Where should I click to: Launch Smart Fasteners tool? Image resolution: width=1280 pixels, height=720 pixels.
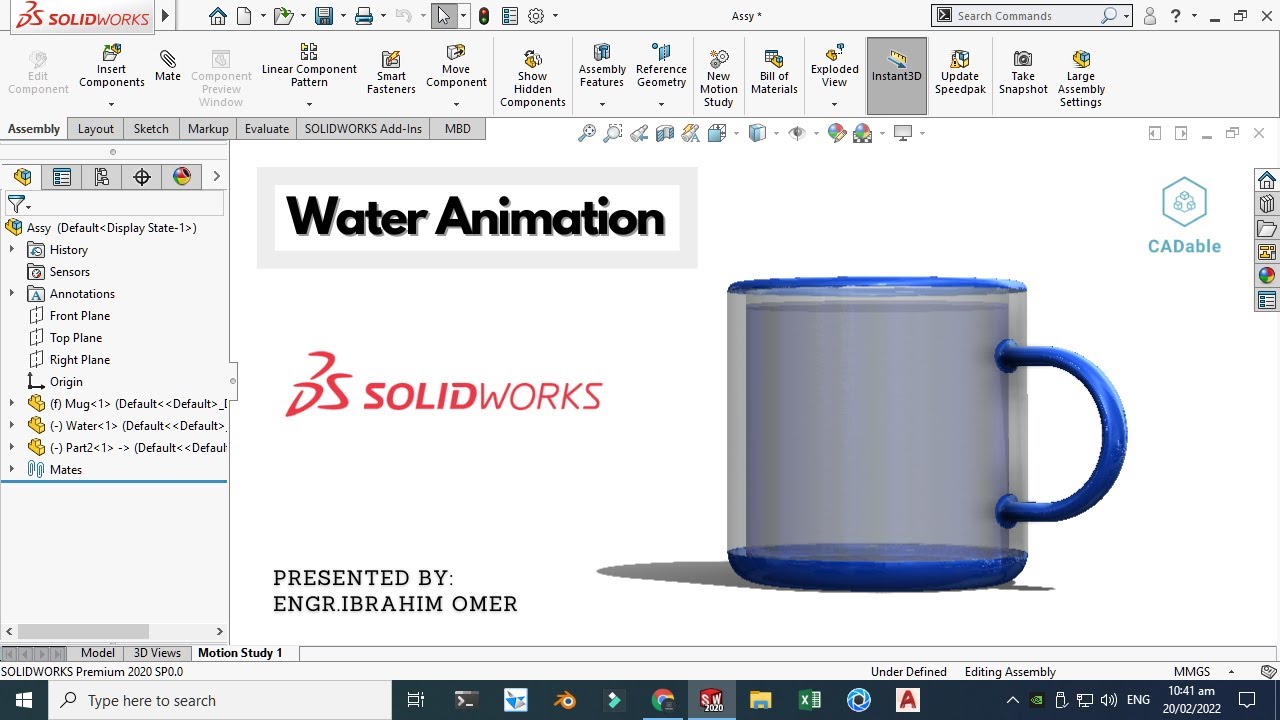391,72
